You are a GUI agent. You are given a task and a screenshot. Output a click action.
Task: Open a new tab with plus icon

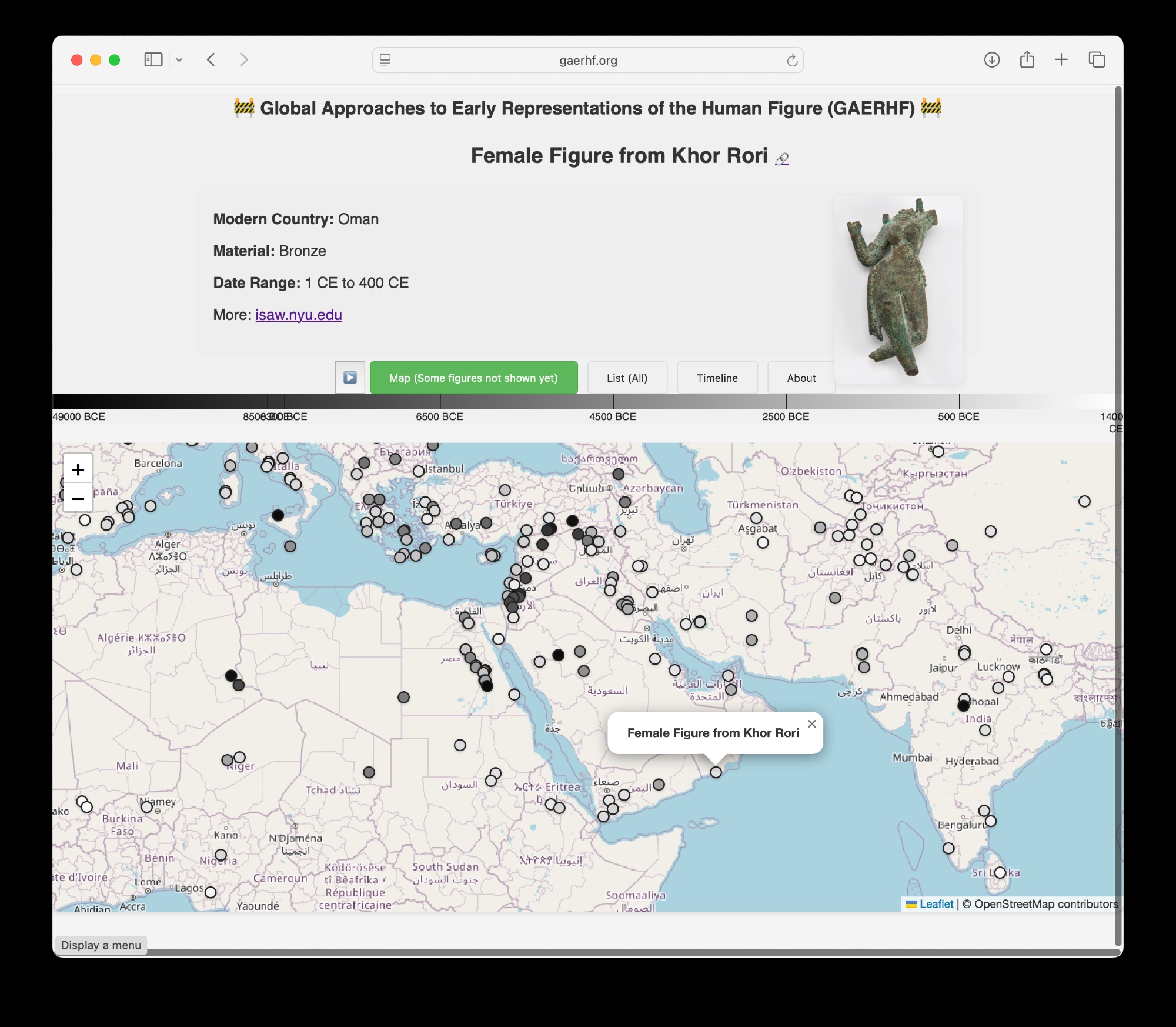(x=1061, y=59)
